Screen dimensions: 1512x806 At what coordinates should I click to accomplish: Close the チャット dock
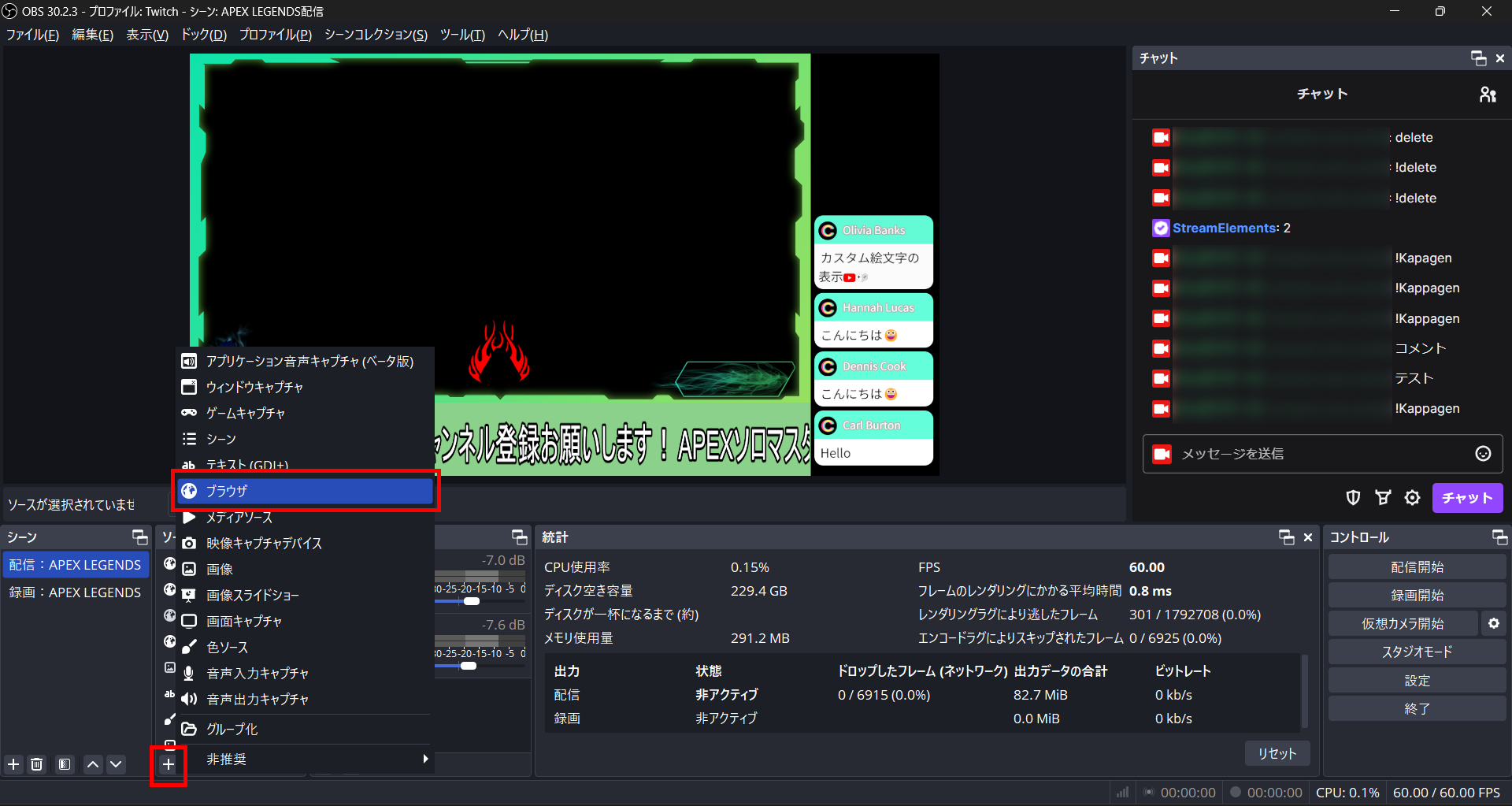1500,58
